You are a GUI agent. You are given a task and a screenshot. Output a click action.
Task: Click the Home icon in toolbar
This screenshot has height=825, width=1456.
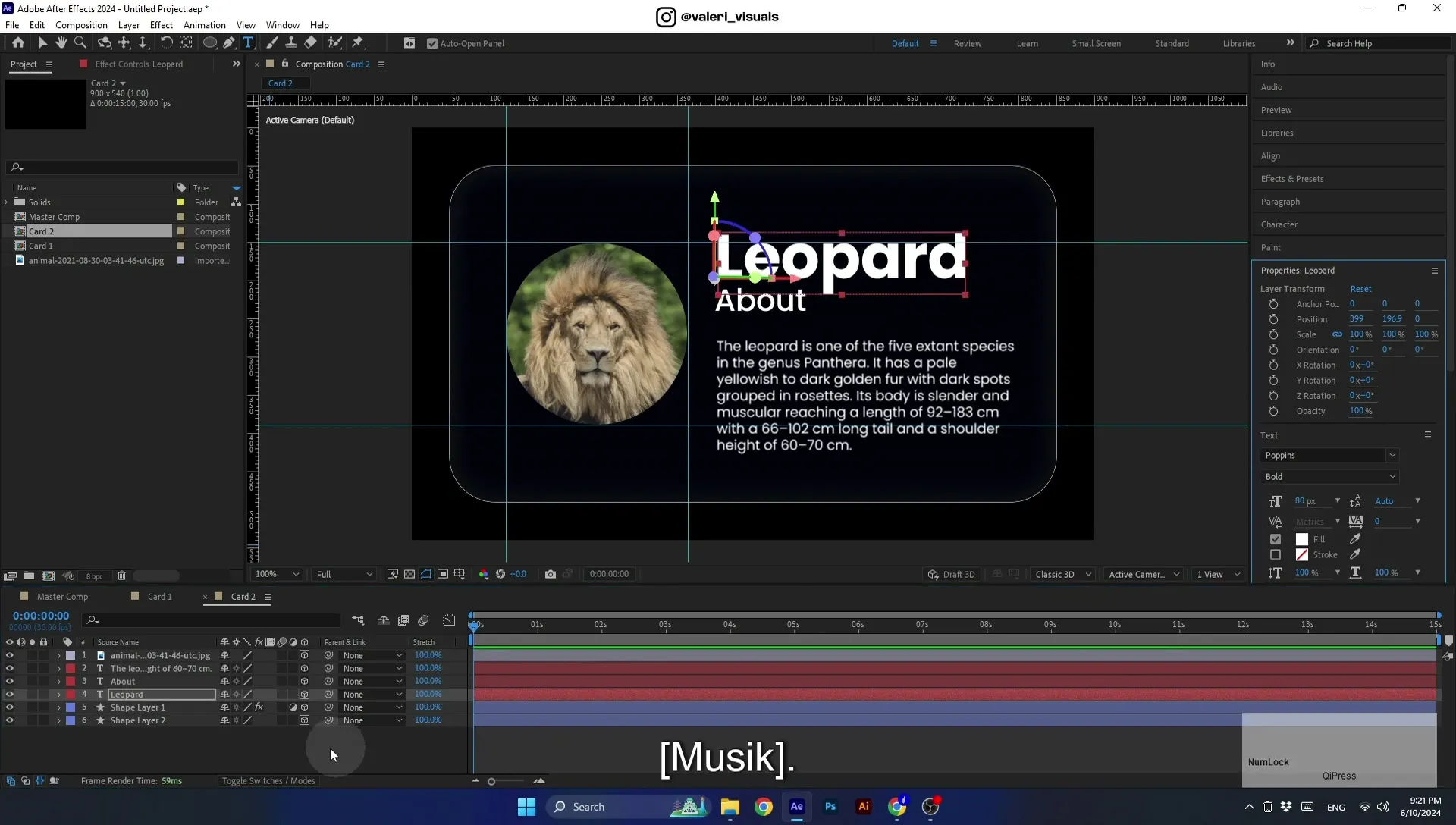(x=18, y=43)
